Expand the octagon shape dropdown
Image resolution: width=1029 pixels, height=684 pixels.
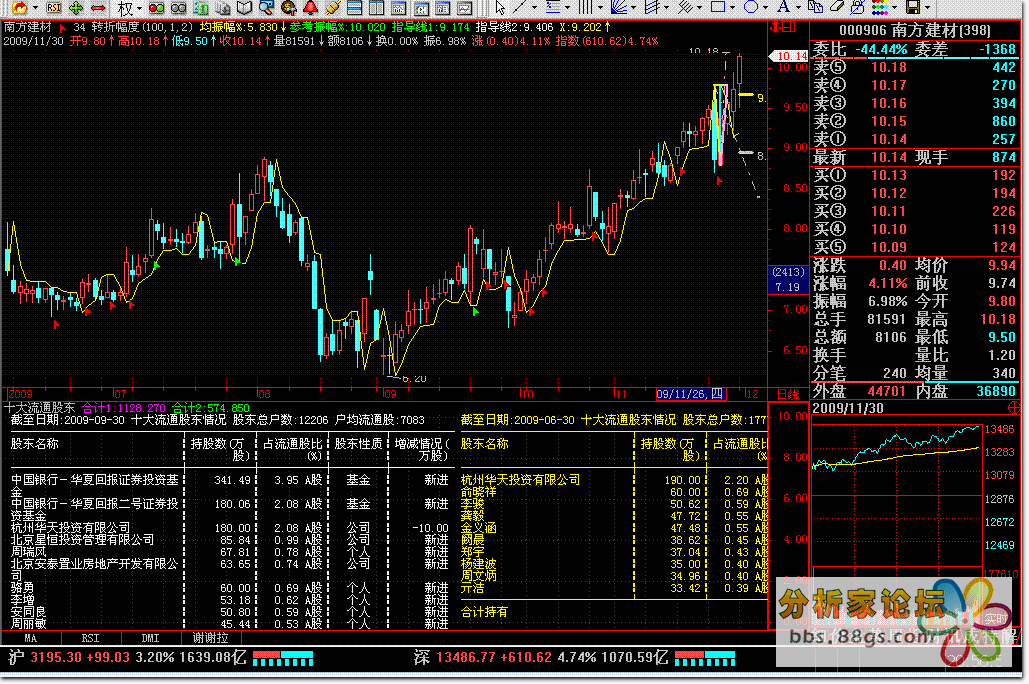coord(765,7)
